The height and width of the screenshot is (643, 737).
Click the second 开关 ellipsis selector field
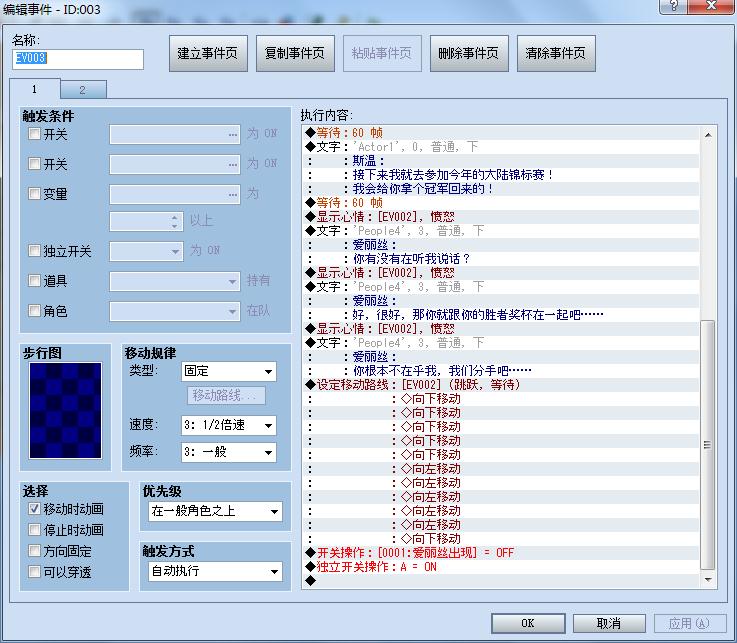click(175, 165)
